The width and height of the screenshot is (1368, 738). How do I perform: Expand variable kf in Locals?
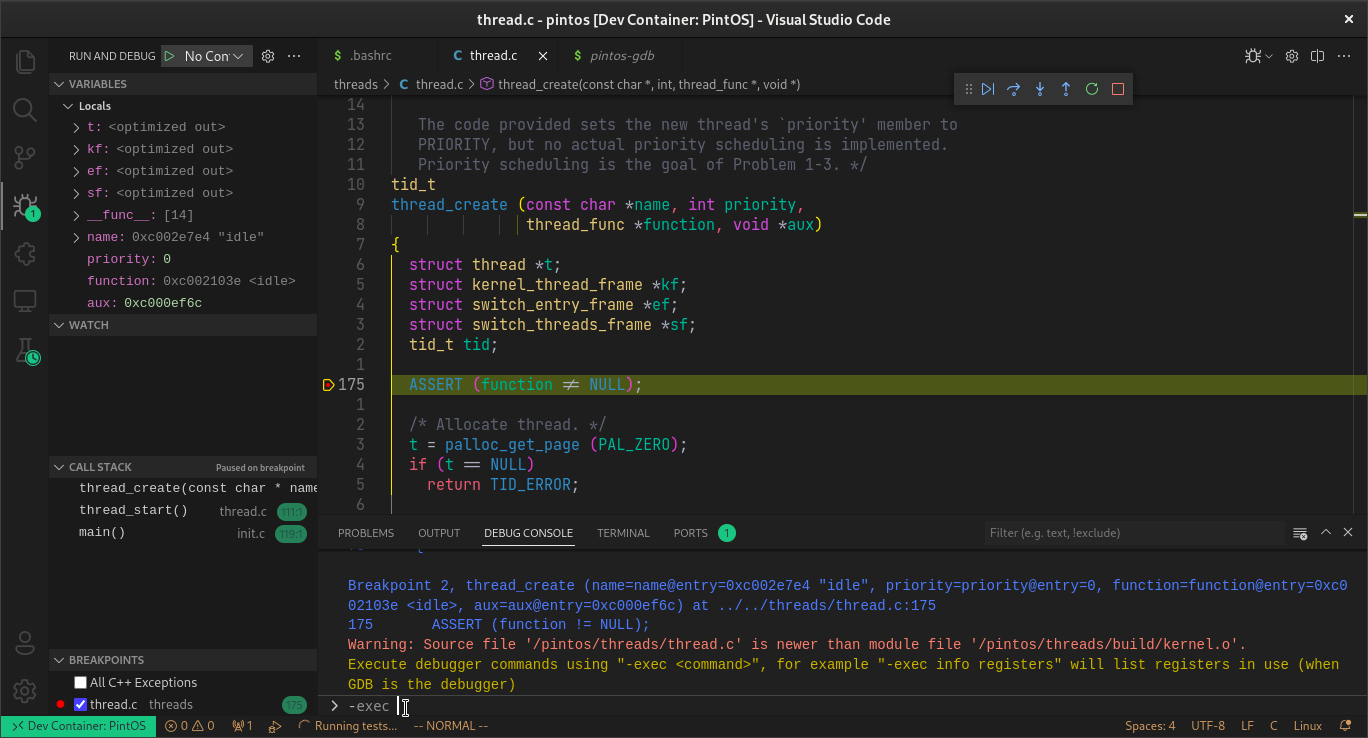(x=77, y=149)
